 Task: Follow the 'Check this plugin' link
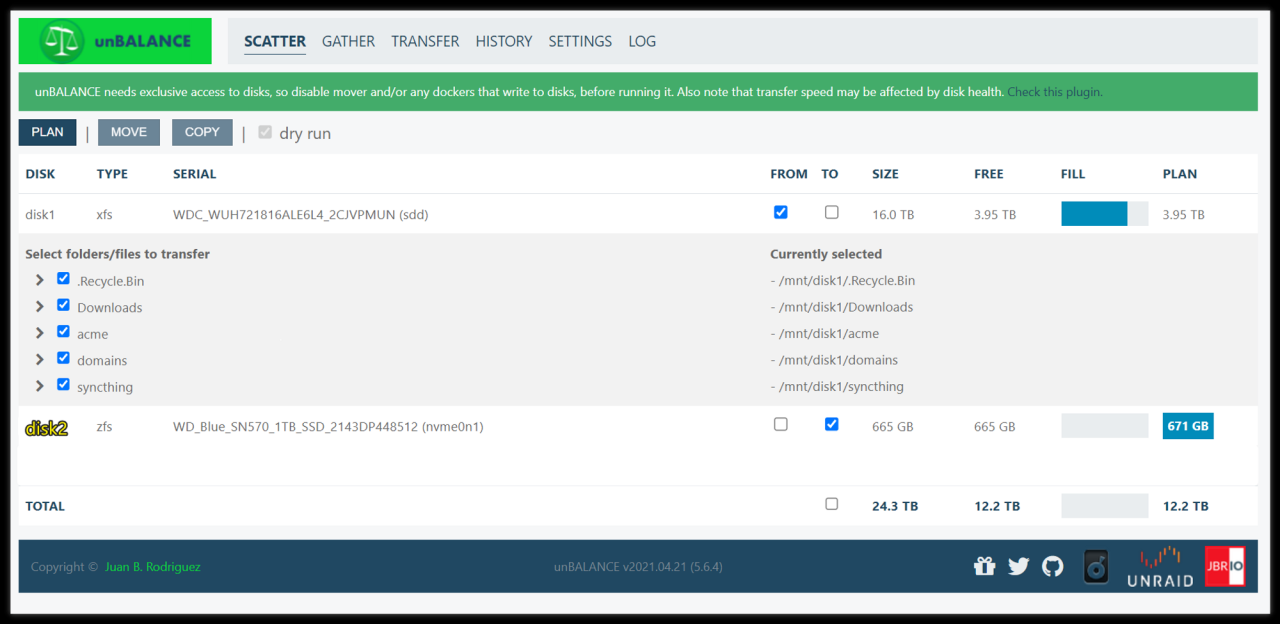[1054, 92]
